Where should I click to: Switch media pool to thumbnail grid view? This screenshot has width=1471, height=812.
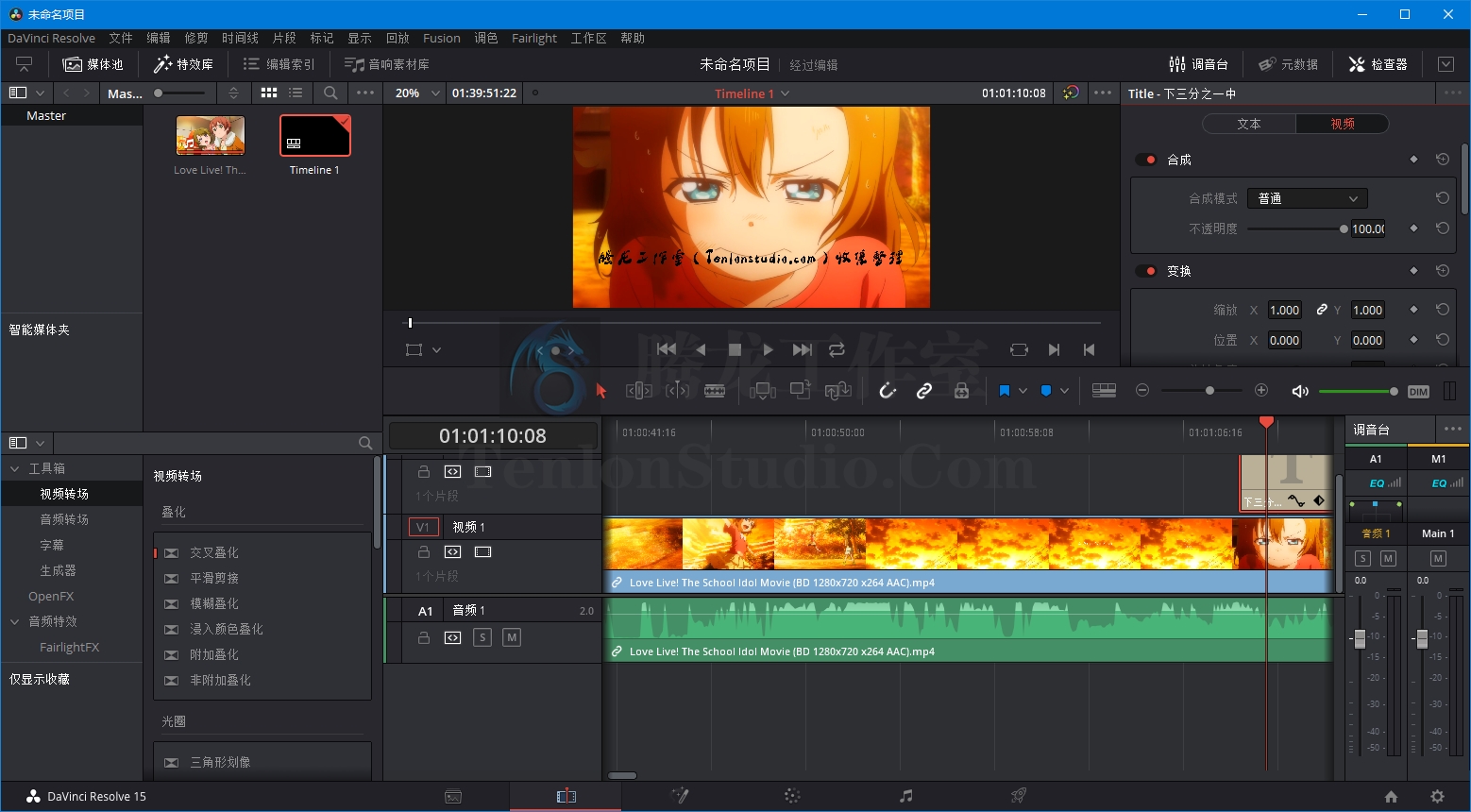coord(269,93)
